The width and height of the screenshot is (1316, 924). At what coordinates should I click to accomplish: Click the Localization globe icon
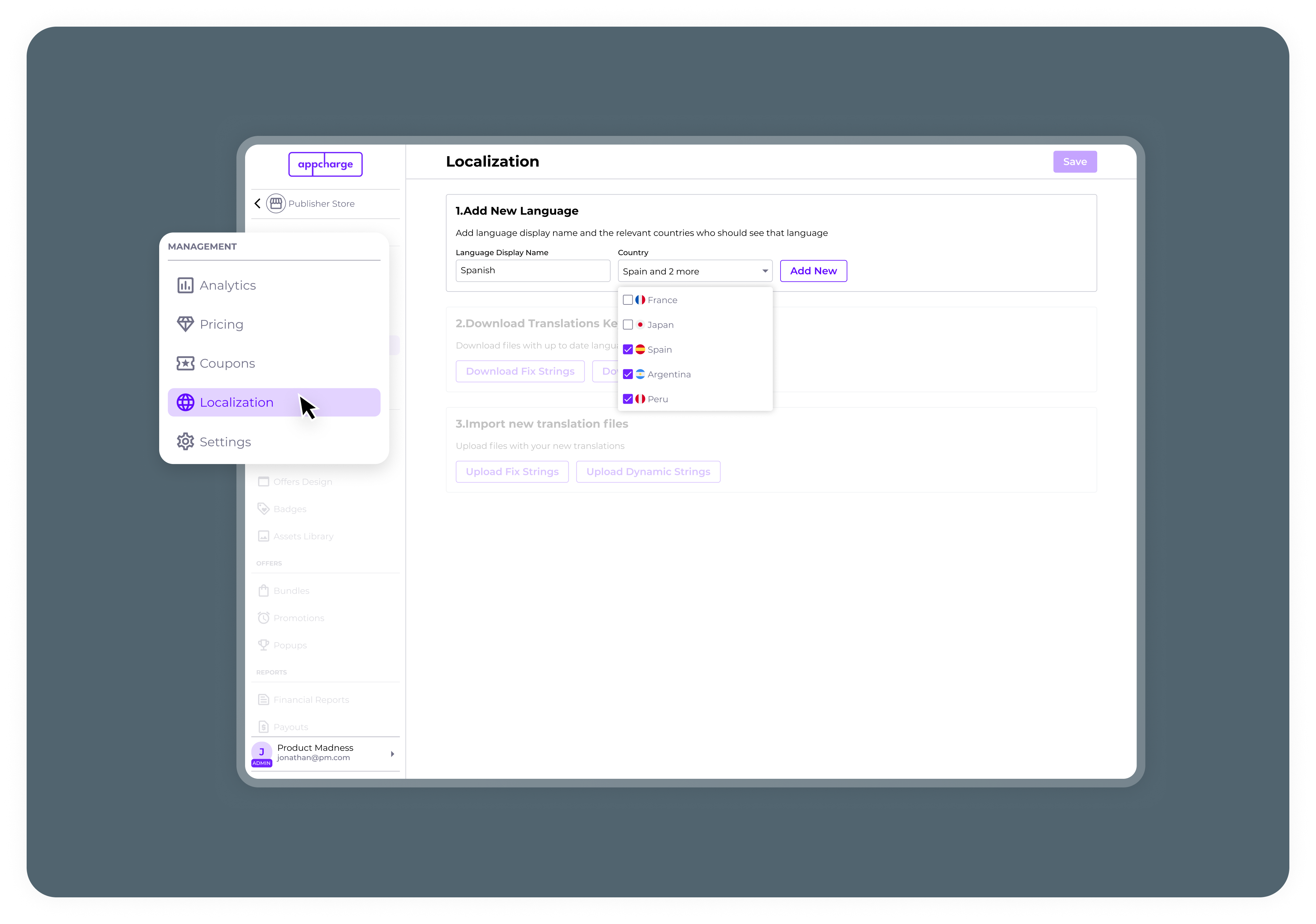[185, 402]
